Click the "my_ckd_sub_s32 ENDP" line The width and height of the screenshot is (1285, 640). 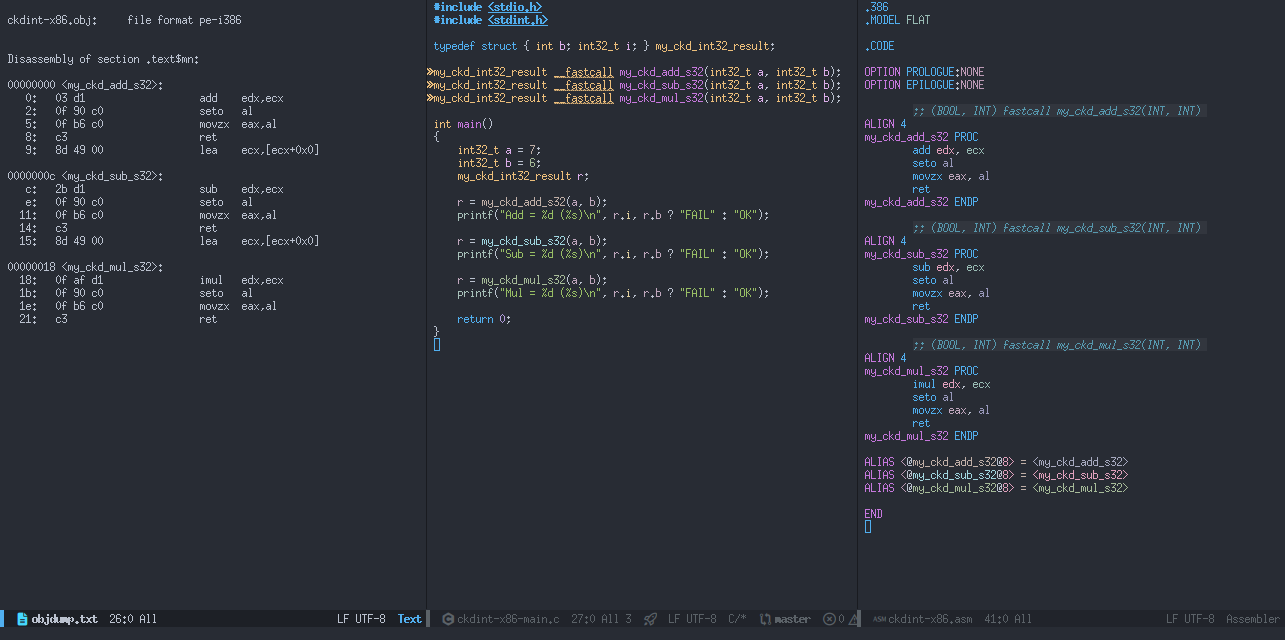921,319
